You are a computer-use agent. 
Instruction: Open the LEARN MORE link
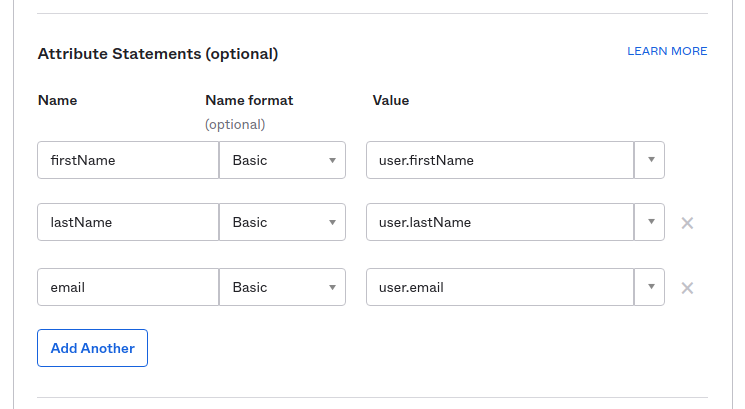pyautogui.click(x=666, y=51)
